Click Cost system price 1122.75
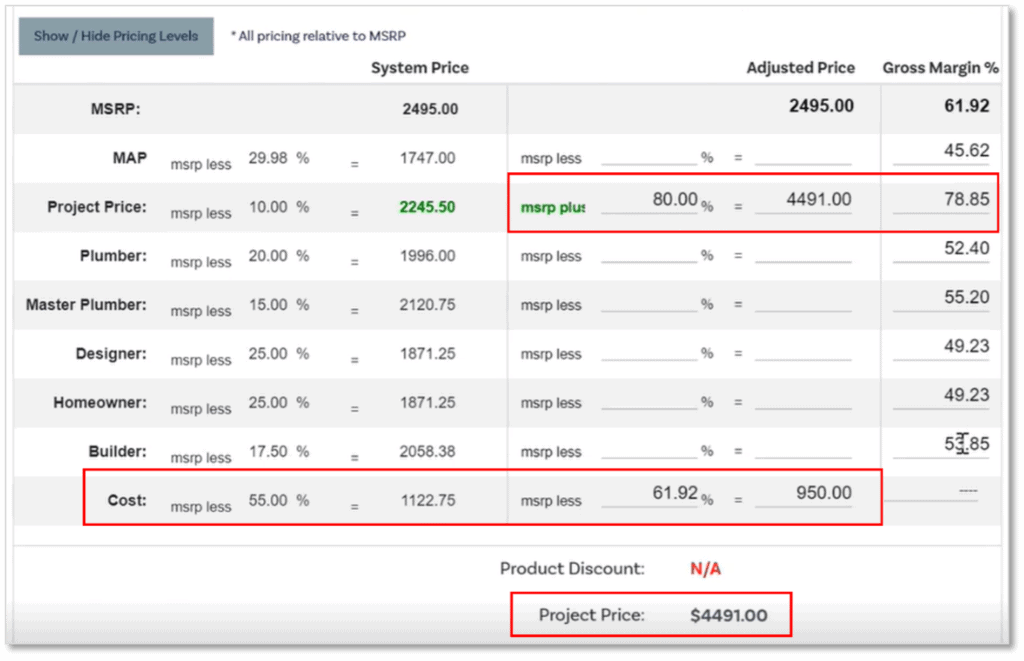 tap(427, 501)
